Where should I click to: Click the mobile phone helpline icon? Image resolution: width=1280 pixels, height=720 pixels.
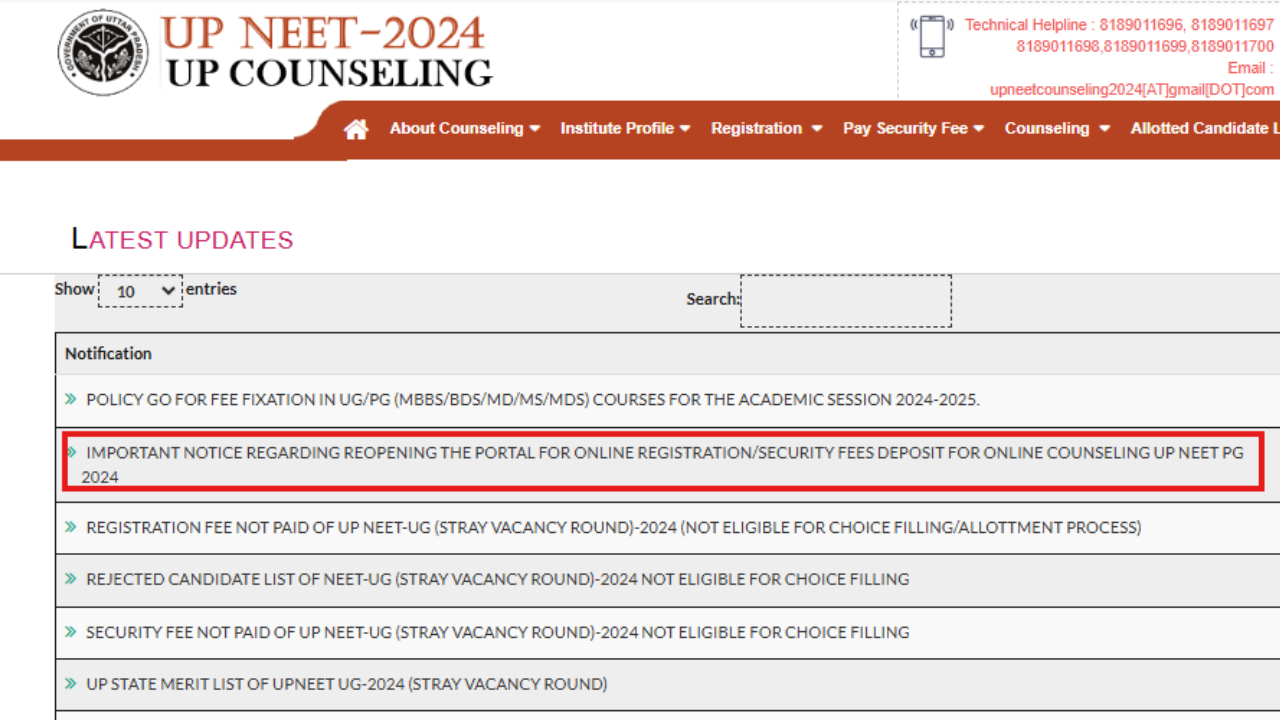[931, 36]
